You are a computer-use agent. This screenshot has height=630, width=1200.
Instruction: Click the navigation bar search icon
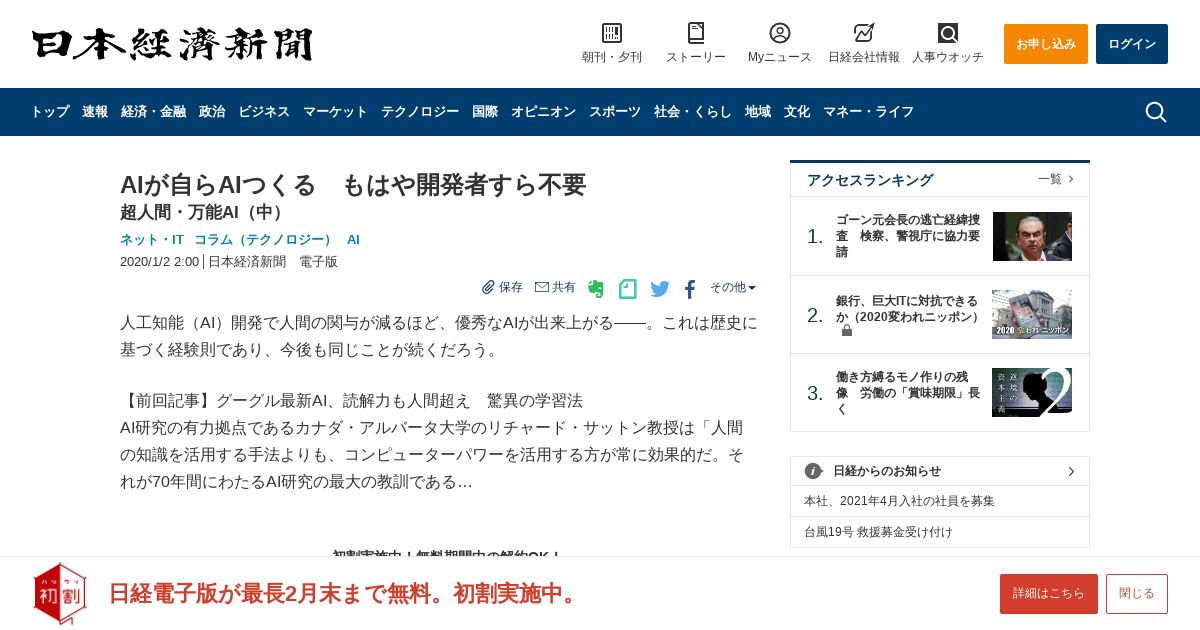pyautogui.click(x=1156, y=112)
